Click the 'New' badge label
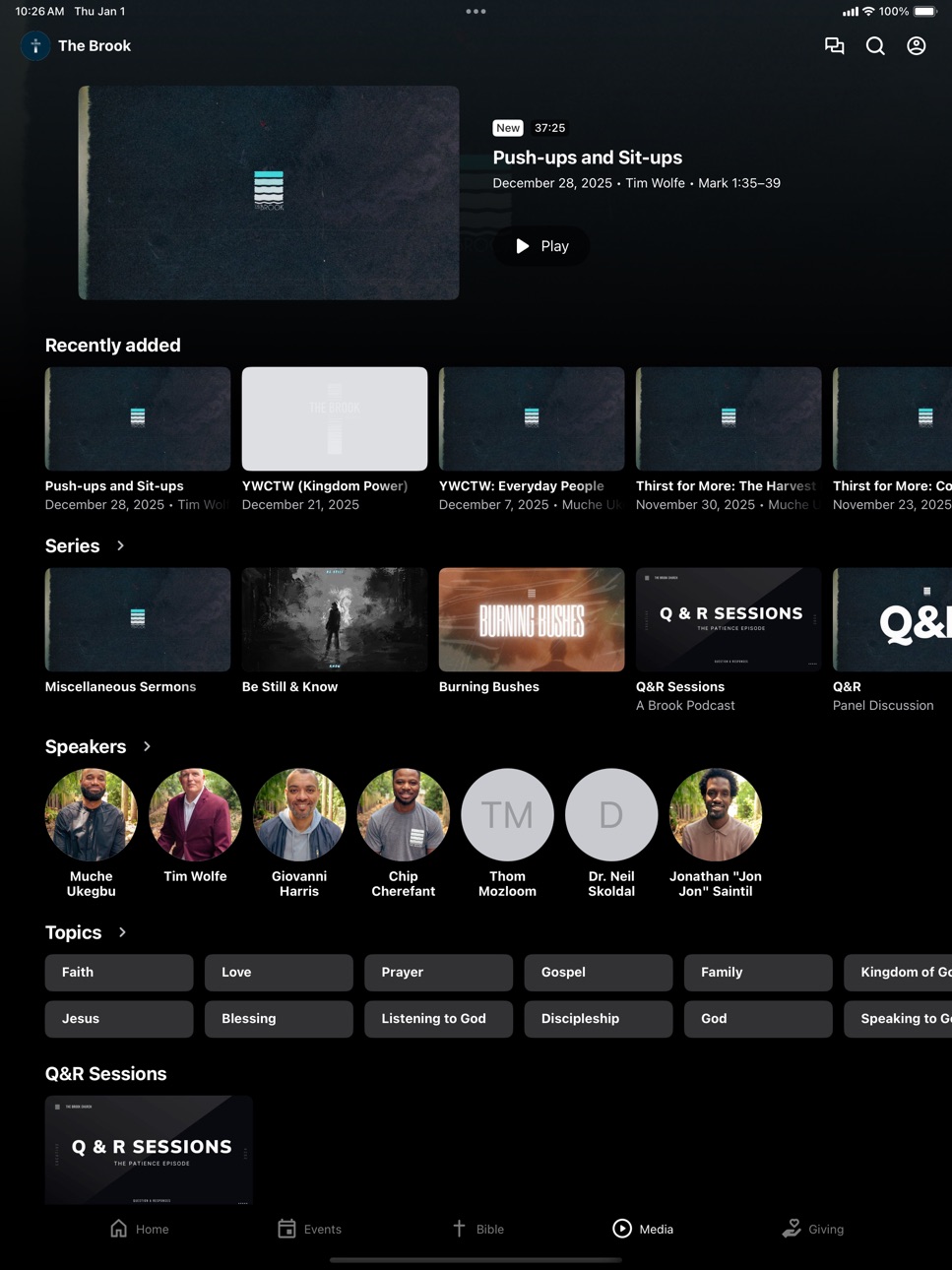952x1270 pixels. [508, 128]
